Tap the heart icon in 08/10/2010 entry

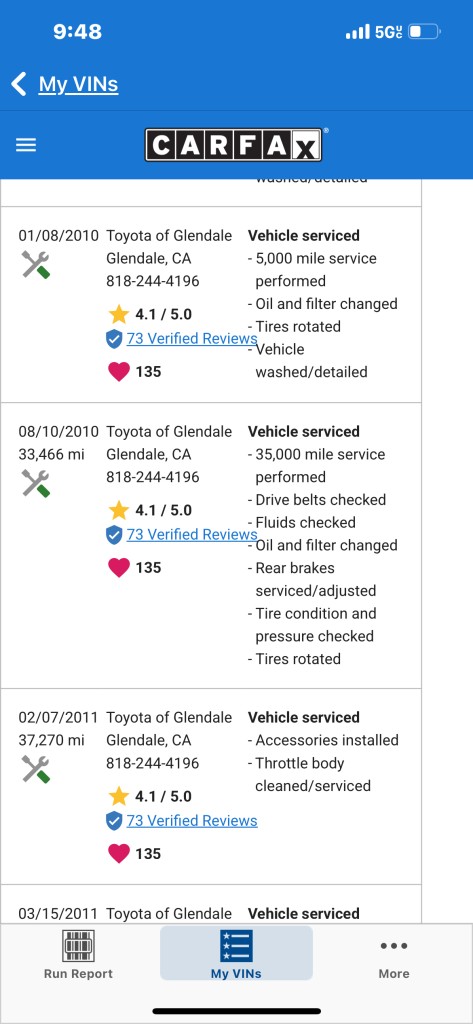pyautogui.click(x=118, y=568)
